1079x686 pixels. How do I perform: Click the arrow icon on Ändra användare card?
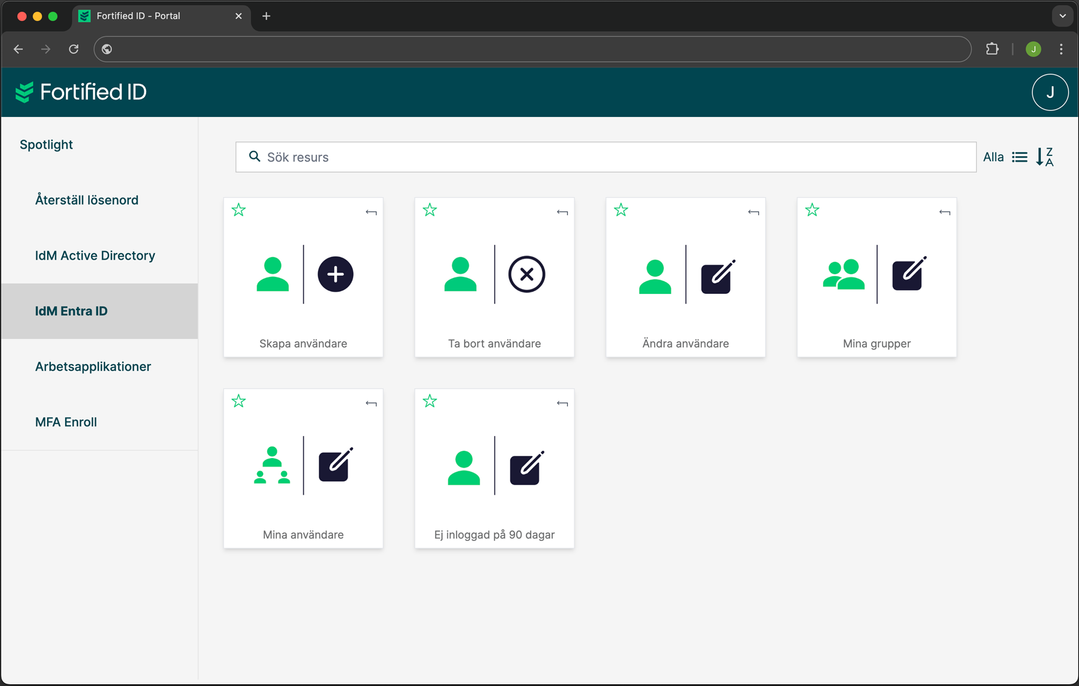[x=754, y=212]
